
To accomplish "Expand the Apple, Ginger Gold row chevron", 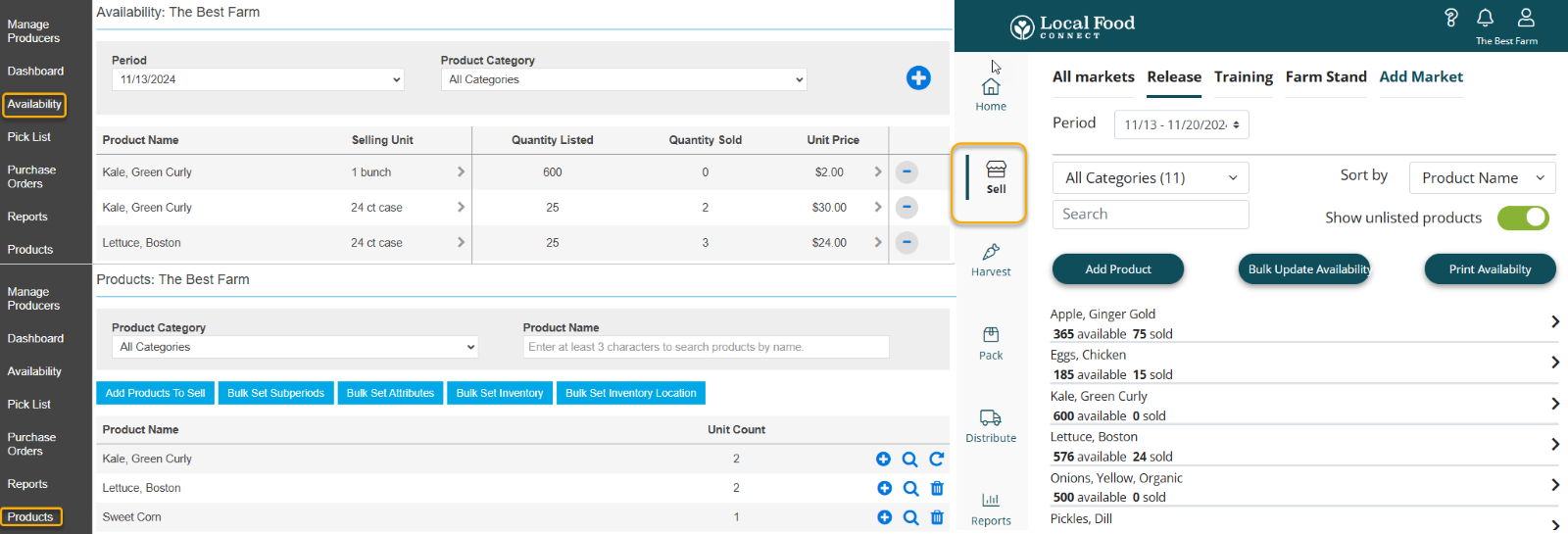I will pyautogui.click(x=1554, y=322).
